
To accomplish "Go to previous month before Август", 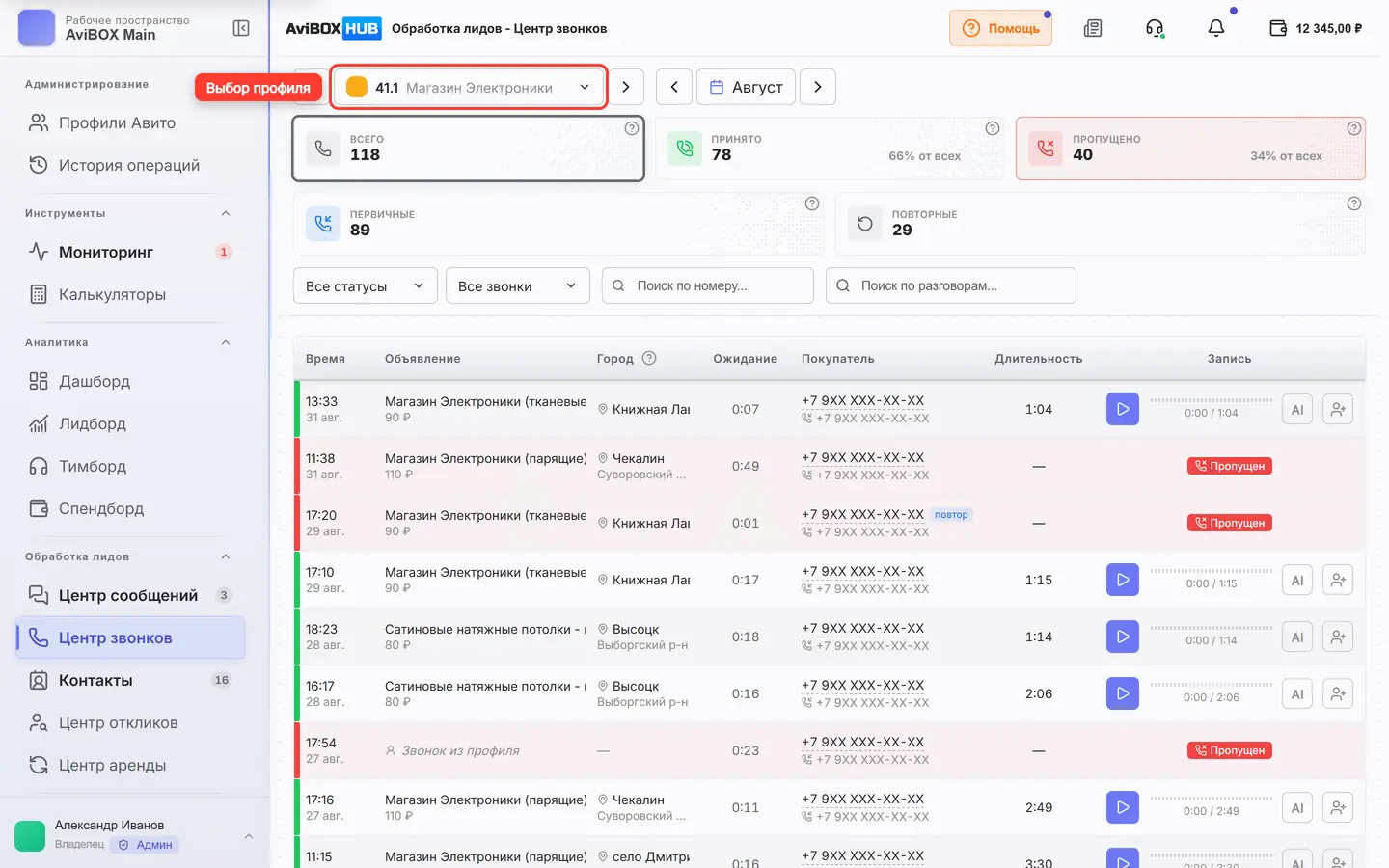I will click(674, 87).
